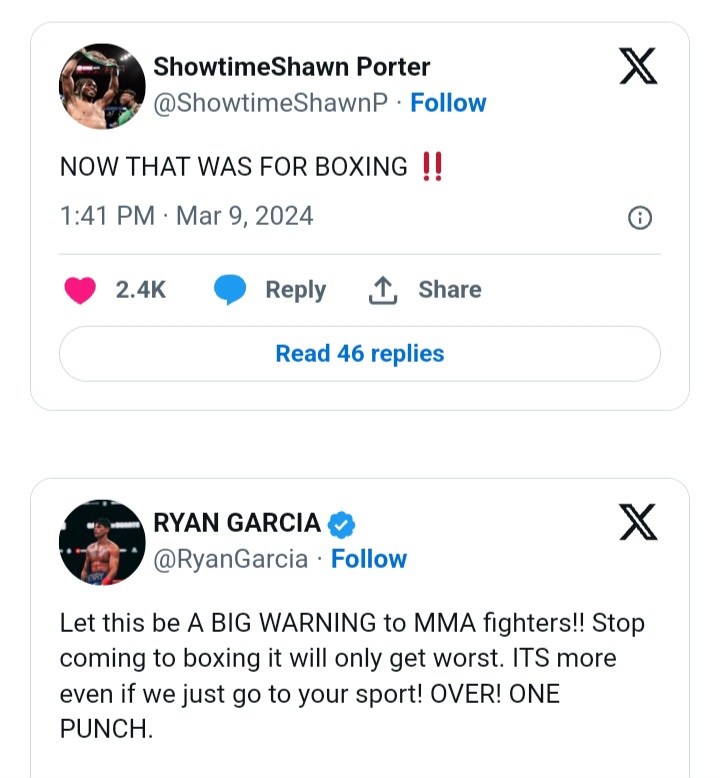Screen dimensions: 720x778
Task: Open the ShowtimeShawn Porter display name
Action: click(291, 67)
